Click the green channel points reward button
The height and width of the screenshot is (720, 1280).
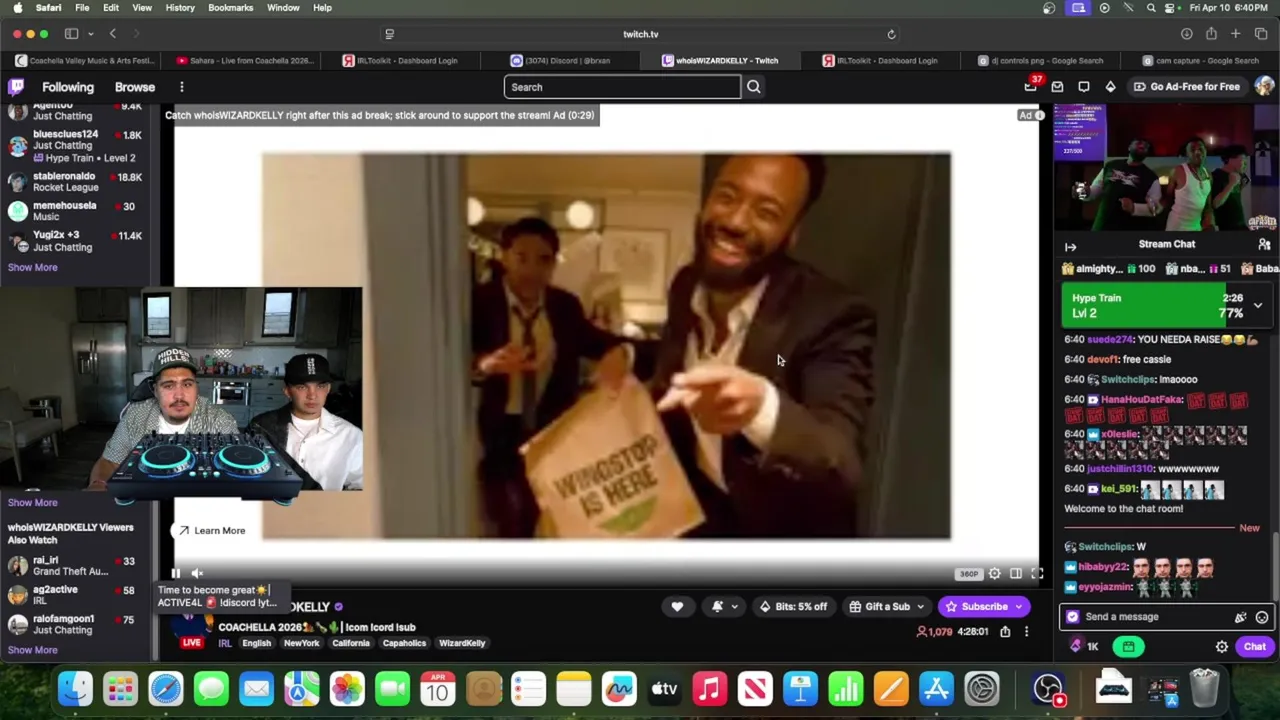pyautogui.click(x=1128, y=647)
